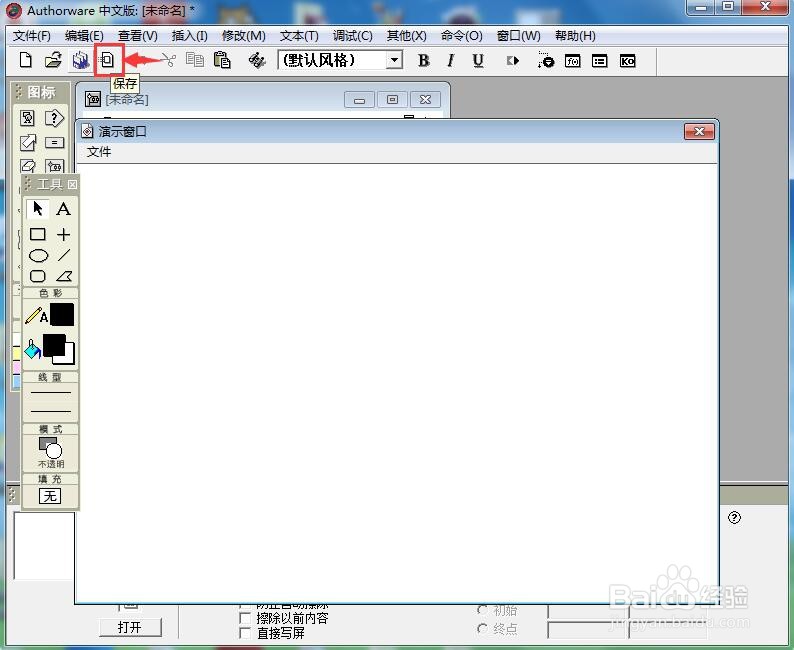Toggle Bold text formatting

pyautogui.click(x=424, y=61)
